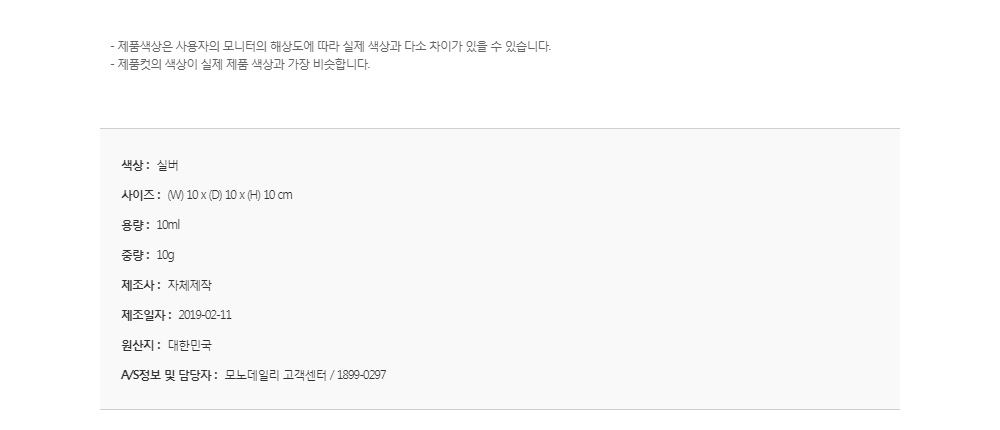Select the 자체제작 manufacturer value

[189, 285]
